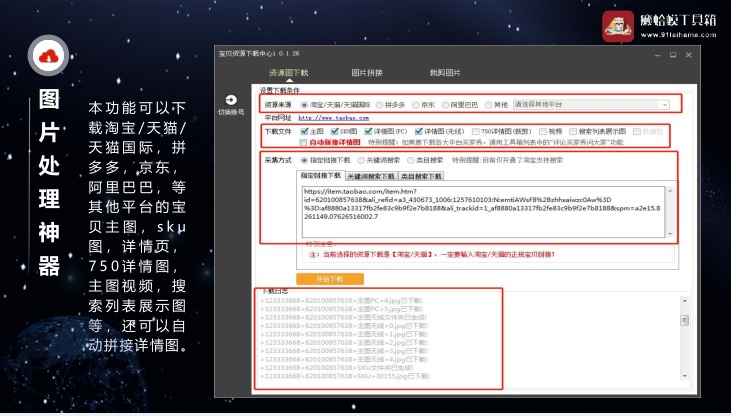The image size is (731, 416).
Task: Click log line SKU>30155.jpg已下载
Action: (345, 376)
